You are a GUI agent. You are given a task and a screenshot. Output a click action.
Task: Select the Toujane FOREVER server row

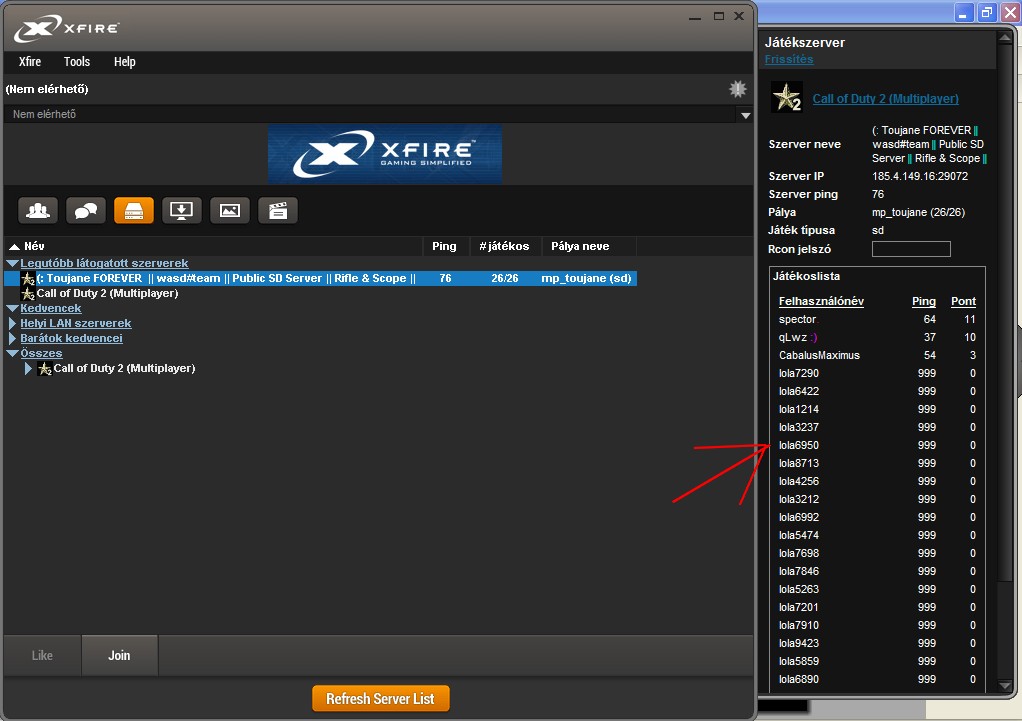pyautogui.click(x=321, y=278)
